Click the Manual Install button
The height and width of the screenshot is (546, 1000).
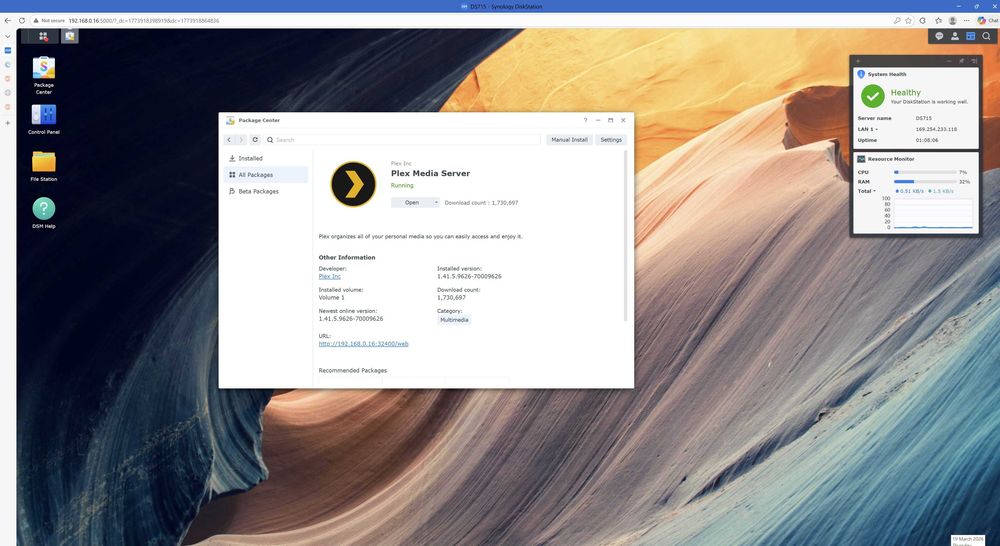coord(570,140)
